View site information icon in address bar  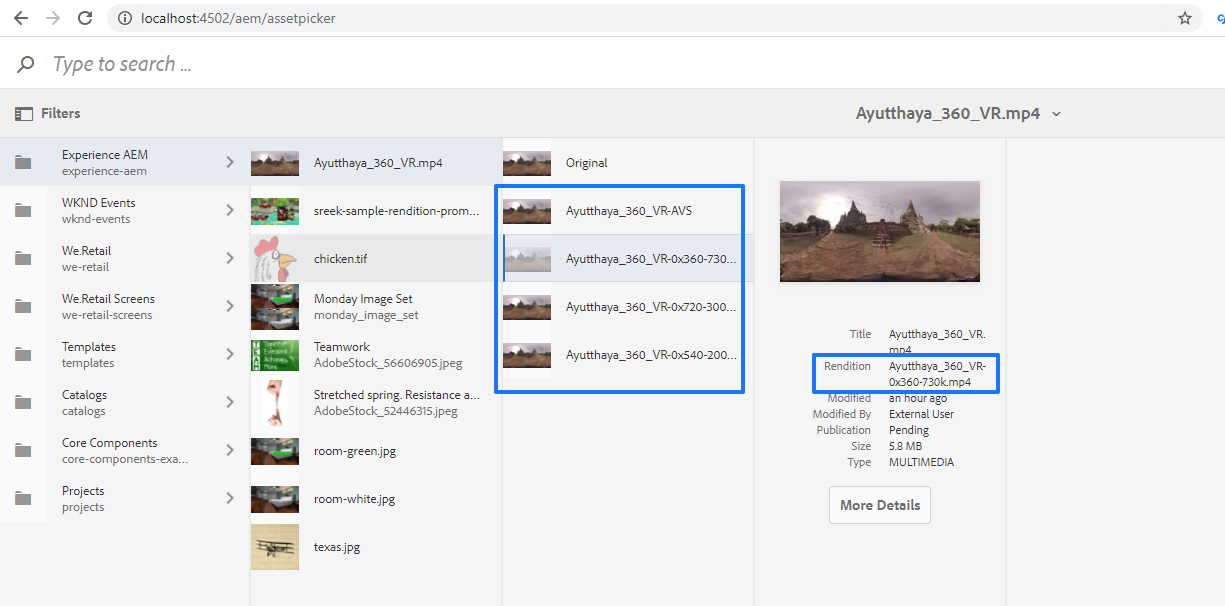tap(124, 18)
